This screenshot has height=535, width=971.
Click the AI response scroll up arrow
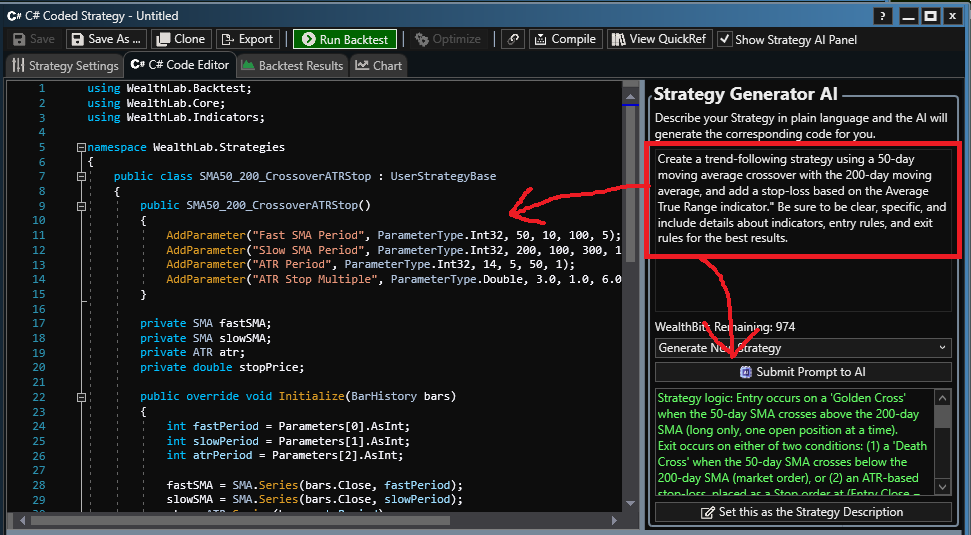coord(942,398)
